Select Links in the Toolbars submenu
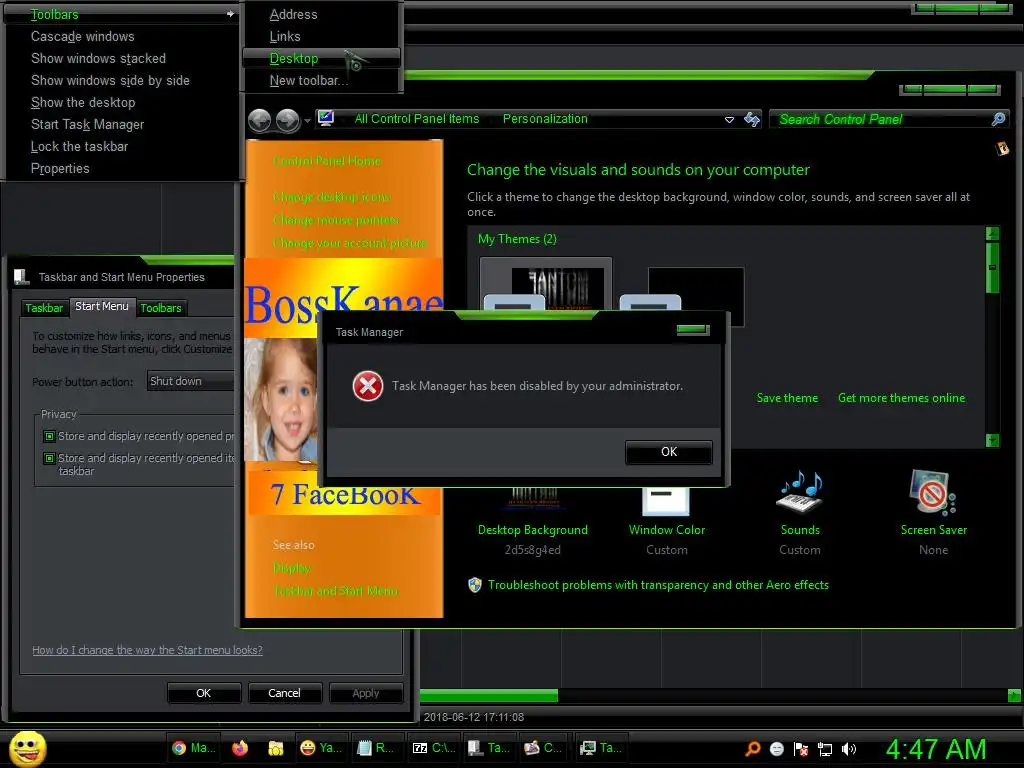Image resolution: width=1024 pixels, height=768 pixels. pos(321,37)
